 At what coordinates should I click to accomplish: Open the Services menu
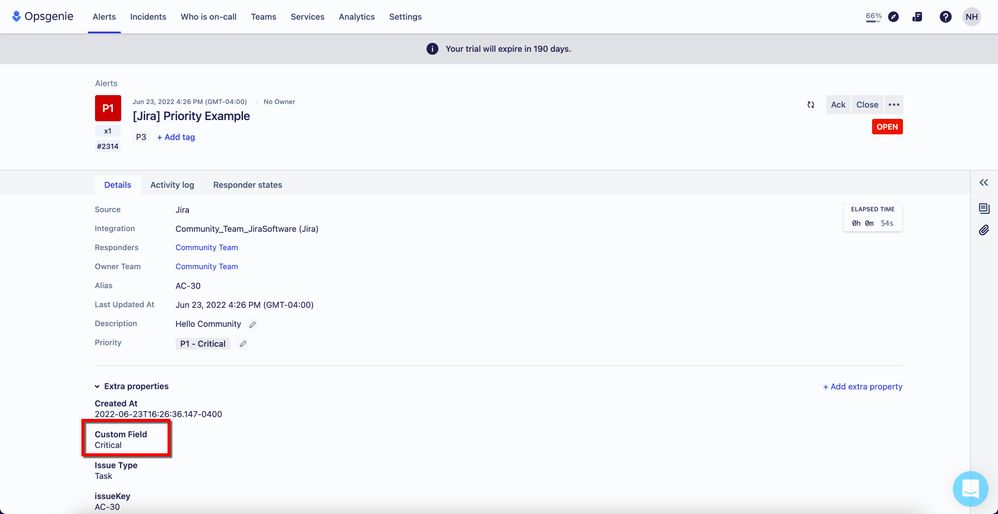pos(307,17)
